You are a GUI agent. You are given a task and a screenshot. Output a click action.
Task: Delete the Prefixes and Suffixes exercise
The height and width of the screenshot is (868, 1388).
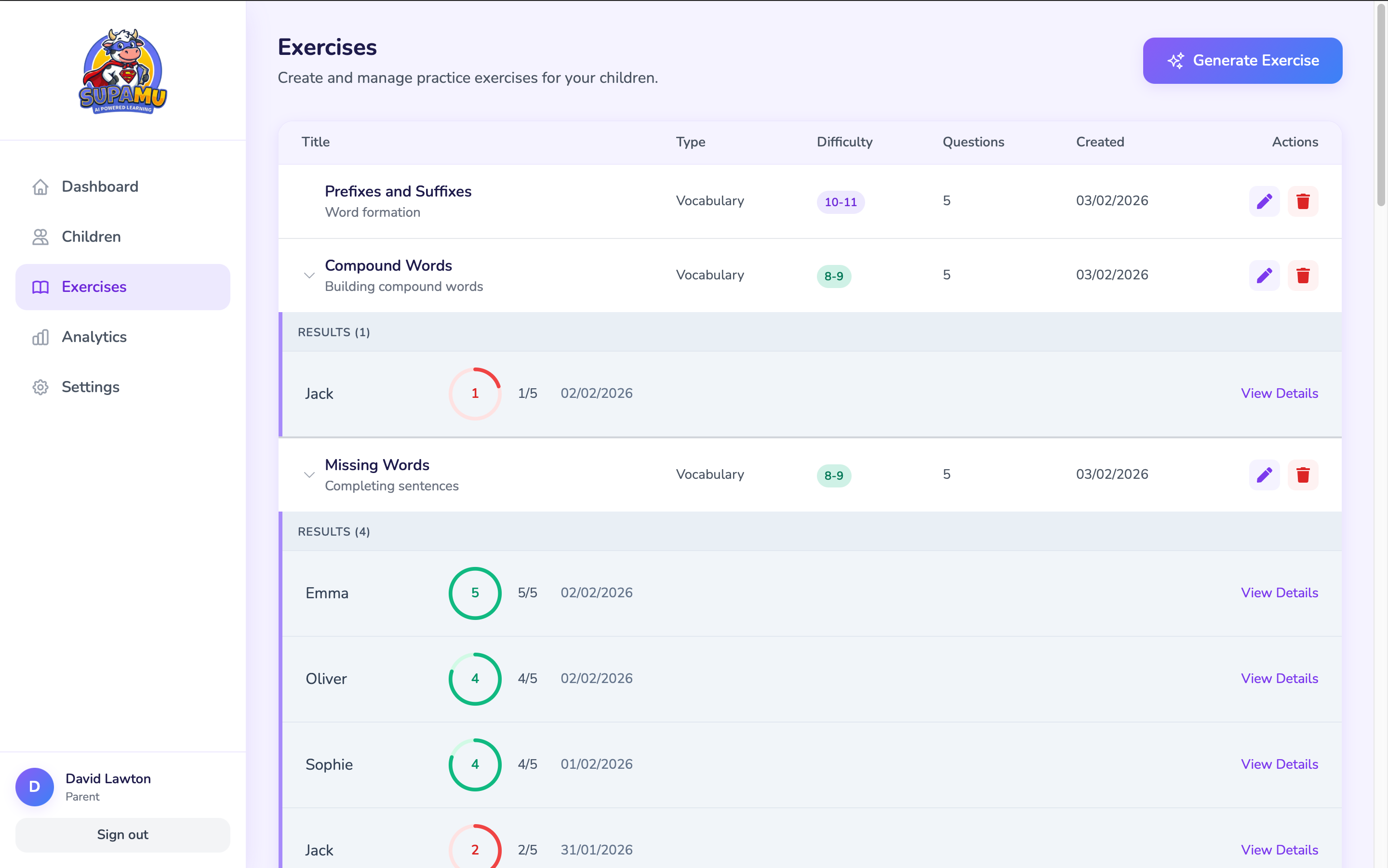(1302, 201)
